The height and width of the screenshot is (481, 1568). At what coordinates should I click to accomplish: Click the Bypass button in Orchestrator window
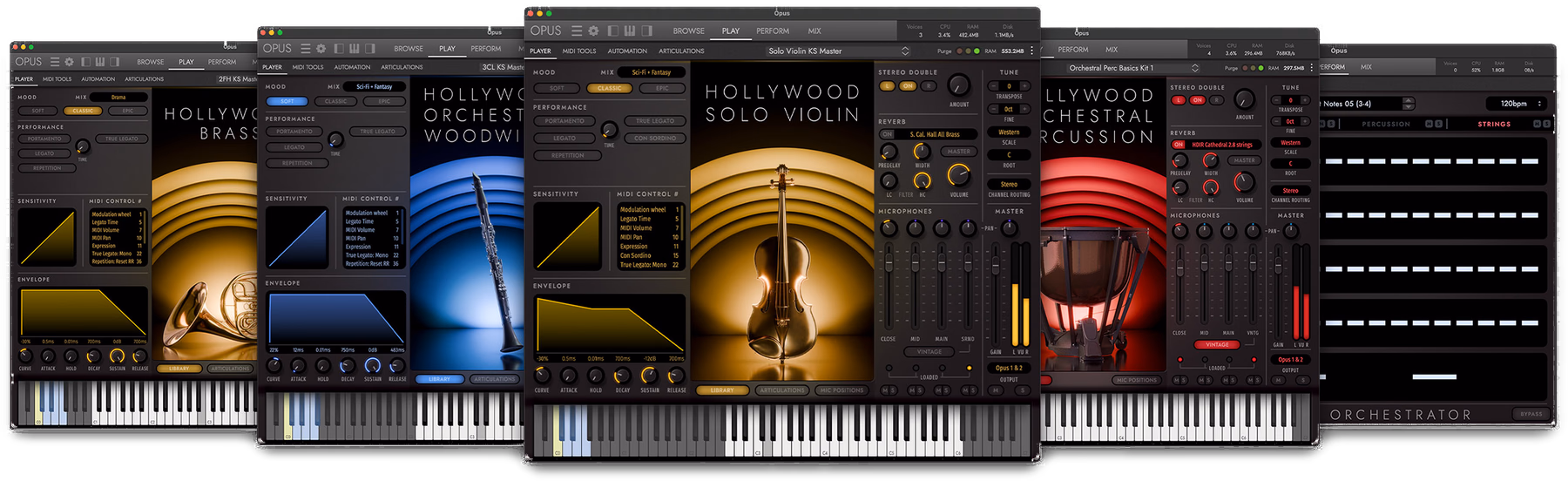[1531, 414]
